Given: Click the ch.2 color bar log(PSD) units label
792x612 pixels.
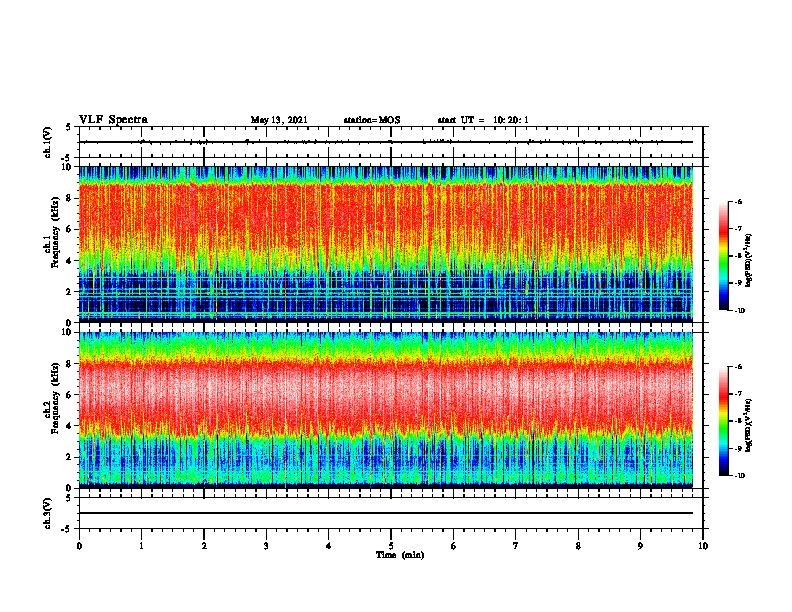Looking at the screenshot, I should pyautogui.click(x=749, y=426).
